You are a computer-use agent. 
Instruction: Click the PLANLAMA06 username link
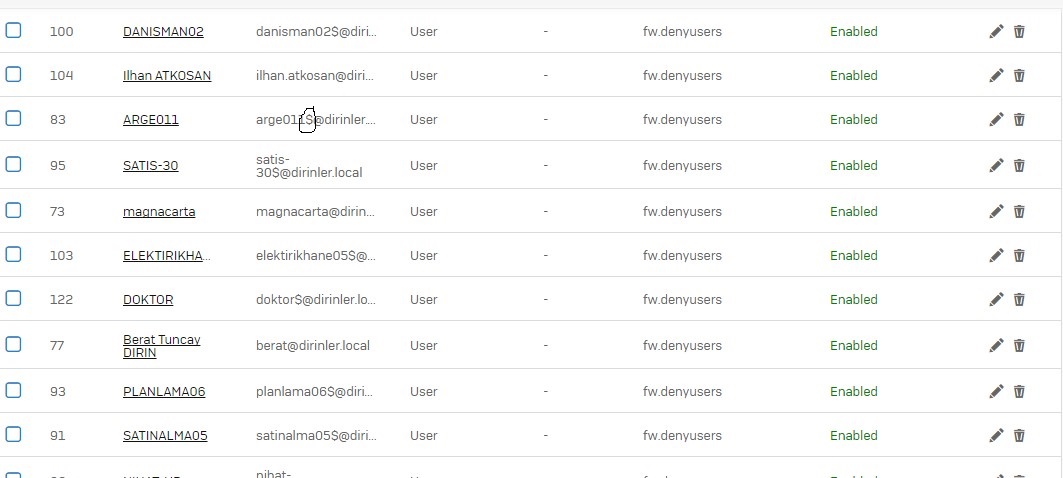(x=164, y=391)
